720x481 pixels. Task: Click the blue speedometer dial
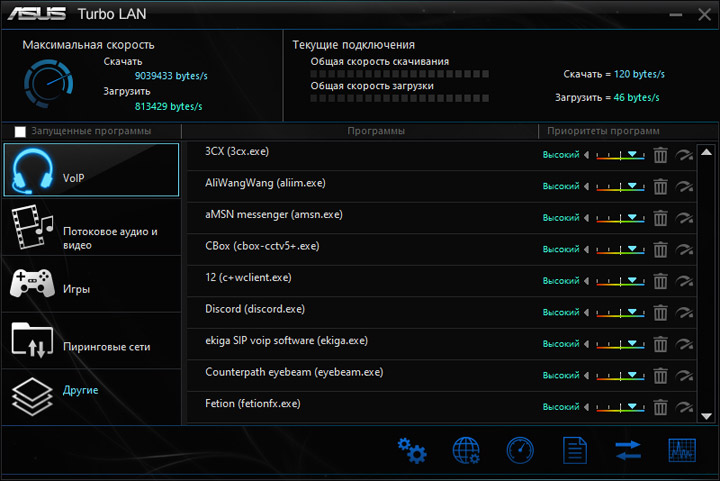point(48,84)
